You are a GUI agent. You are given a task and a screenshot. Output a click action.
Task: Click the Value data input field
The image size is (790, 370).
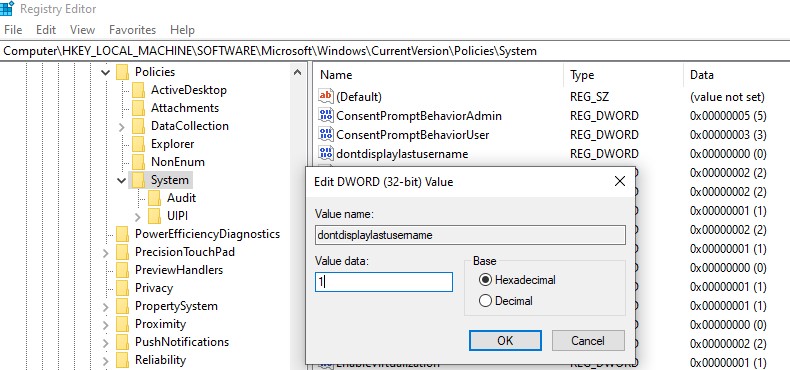click(383, 282)
